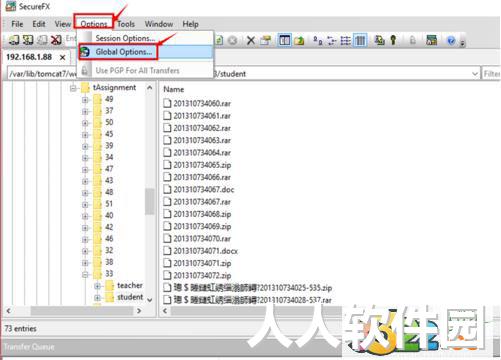Expand folder 45 in the tree
This screenshot has height=360, width=501.
[85, 135]
